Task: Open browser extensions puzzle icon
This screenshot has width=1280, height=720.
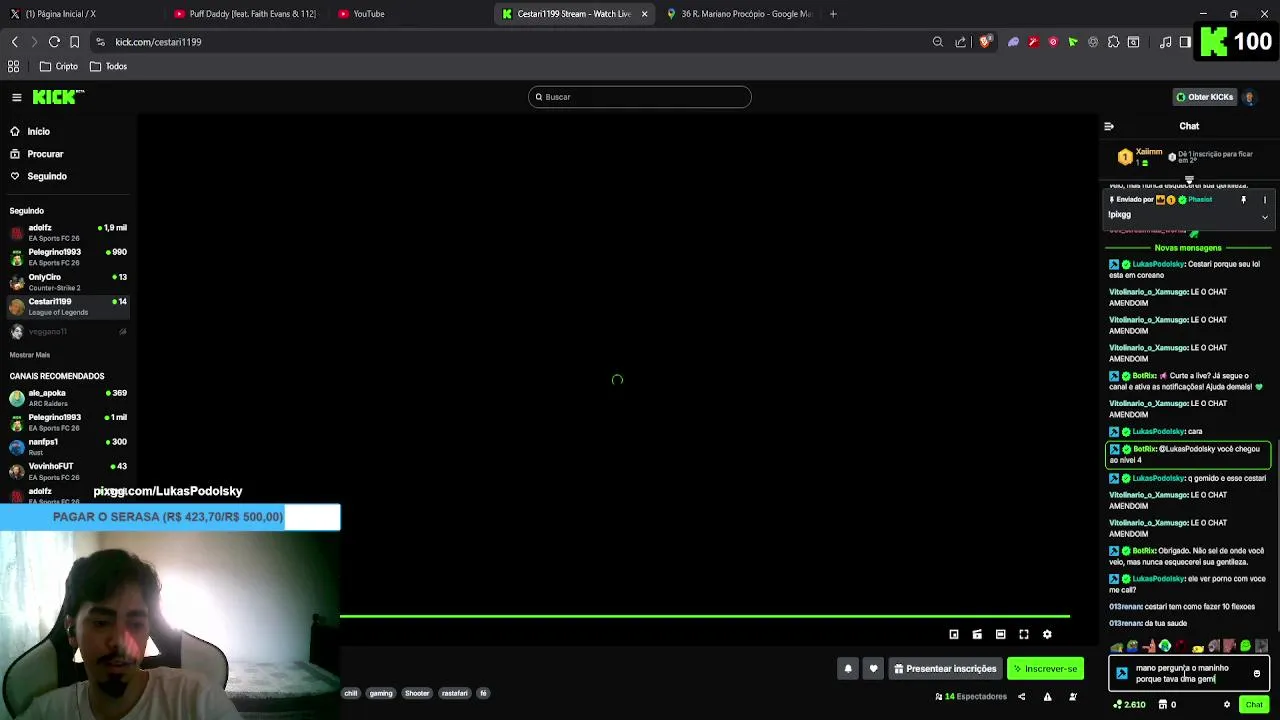Action: click(x=1113, y=42)
